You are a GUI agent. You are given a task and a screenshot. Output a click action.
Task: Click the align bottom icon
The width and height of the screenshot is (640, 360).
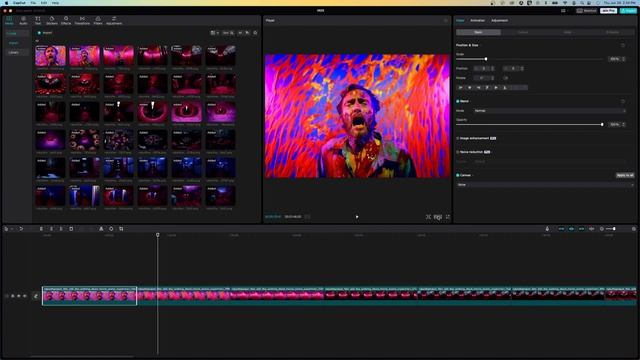[x=505, y=87]
